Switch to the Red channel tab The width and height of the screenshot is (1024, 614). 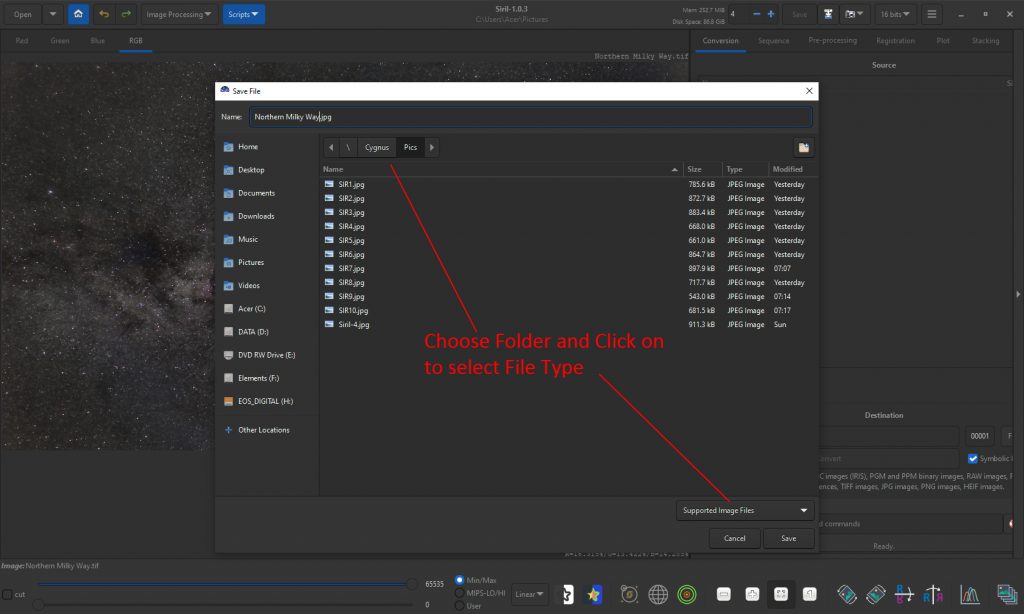coord(22,40)
